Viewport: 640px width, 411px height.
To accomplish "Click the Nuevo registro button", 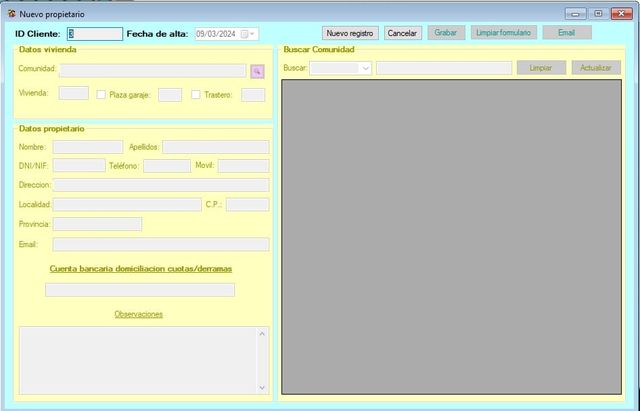I will point(350,33).
